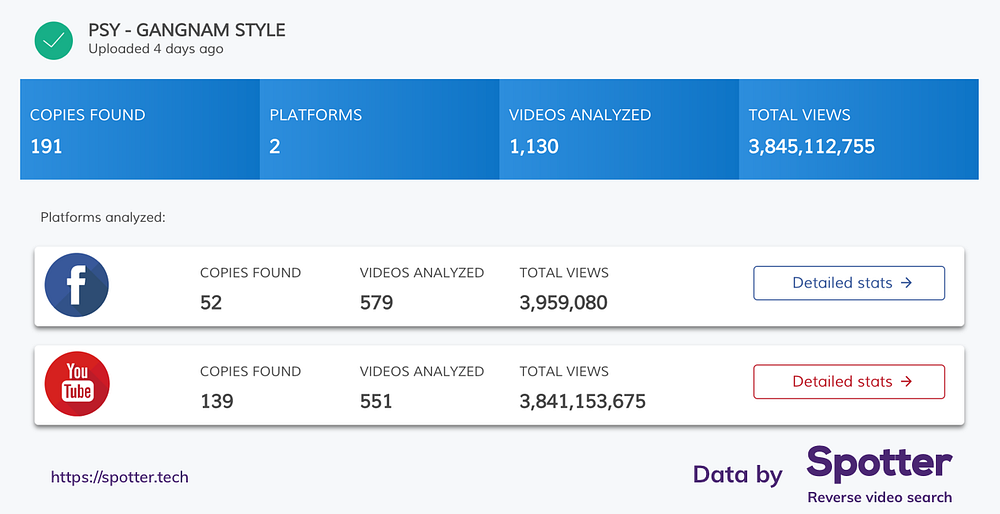The width and height of the screenshot is (1000, 514).
Task: Open YouTube Detailed stats
Action: pos(849,381)
